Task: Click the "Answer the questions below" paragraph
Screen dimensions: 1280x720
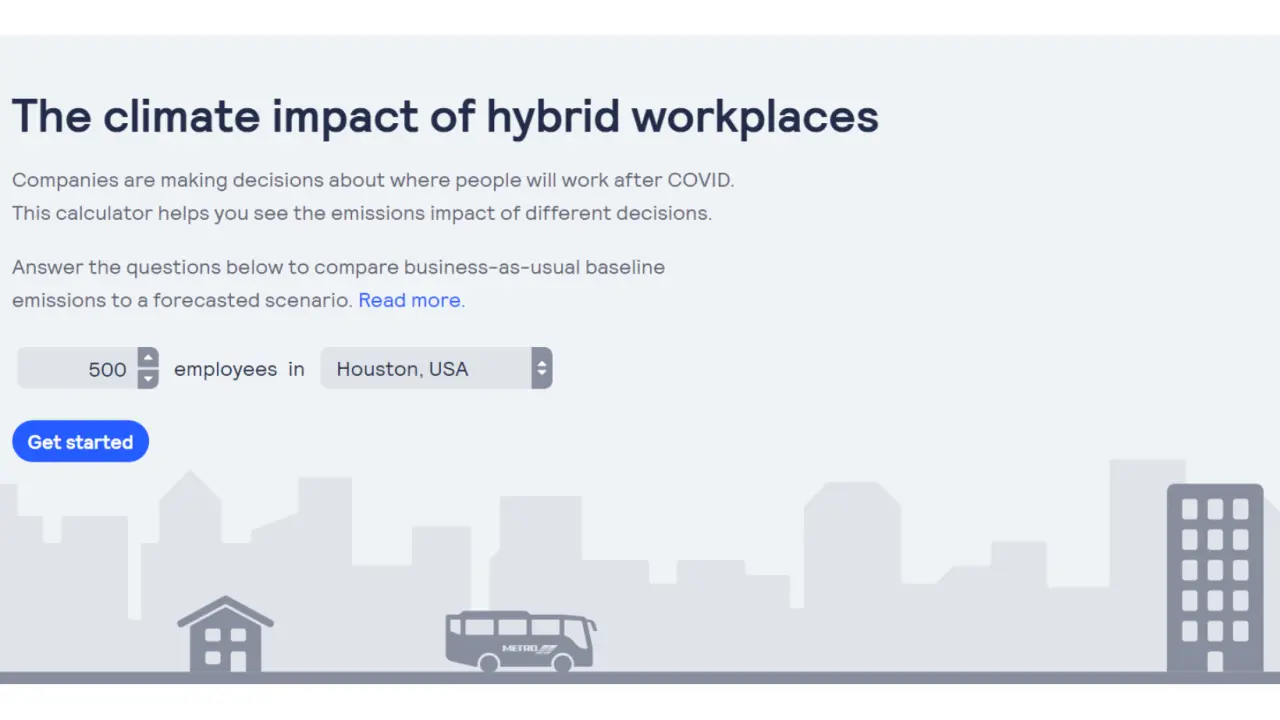Action: (338, 268)
